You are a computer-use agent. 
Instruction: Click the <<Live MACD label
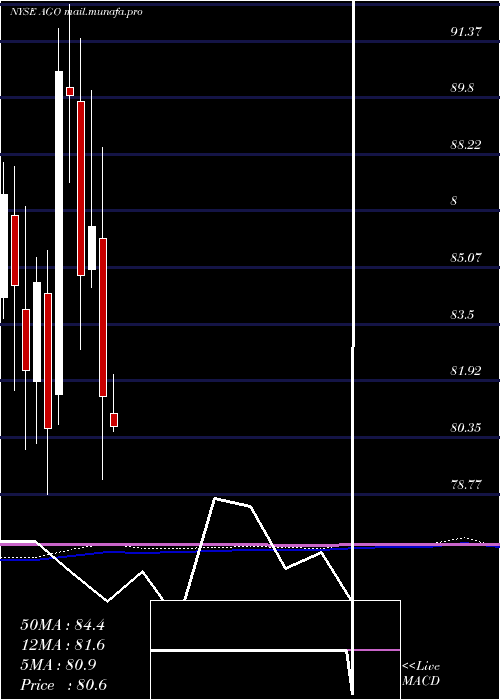click(x=421, y=674)
